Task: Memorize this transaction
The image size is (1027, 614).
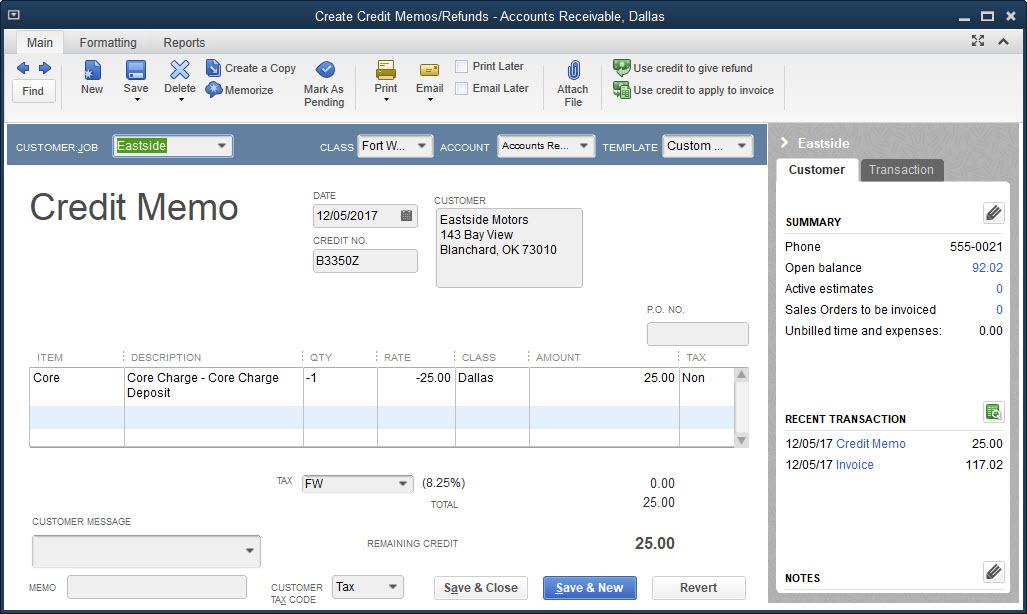Action: [240, 90]
